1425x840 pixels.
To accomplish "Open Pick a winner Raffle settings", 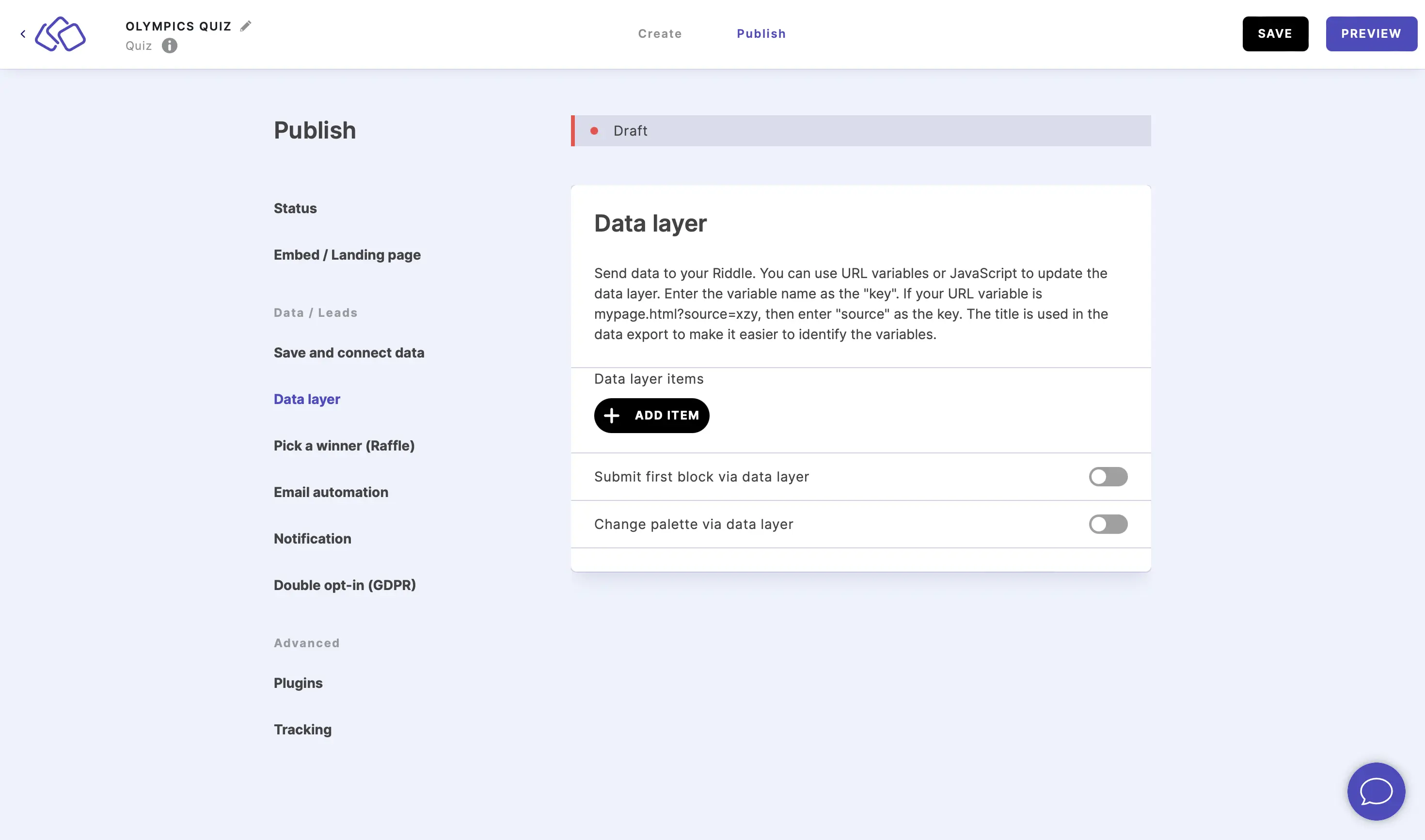I will coord(344,445).
